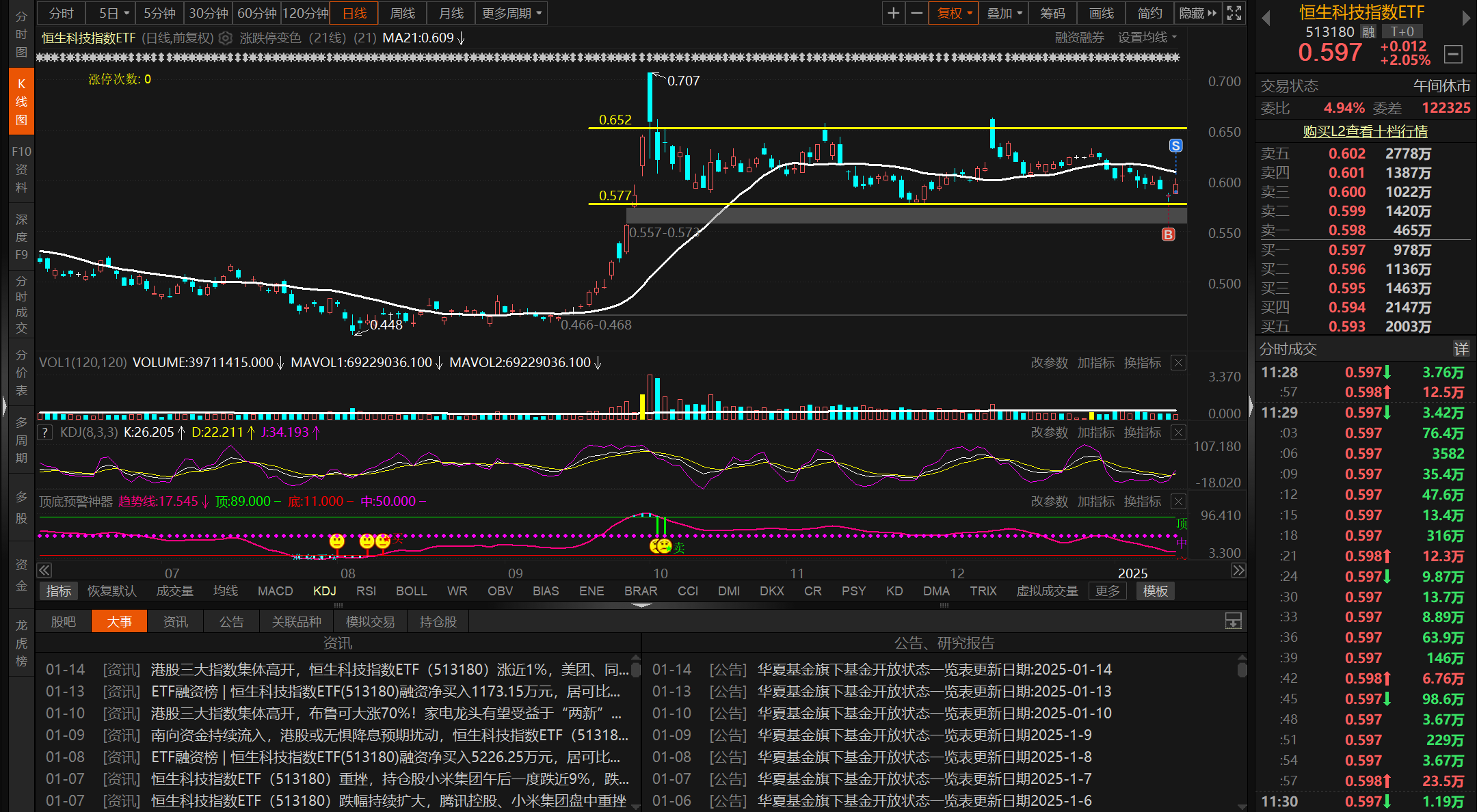1477x812 pixels.
Task: Open KDJ help via question mark icon
Action: [45, 432]
